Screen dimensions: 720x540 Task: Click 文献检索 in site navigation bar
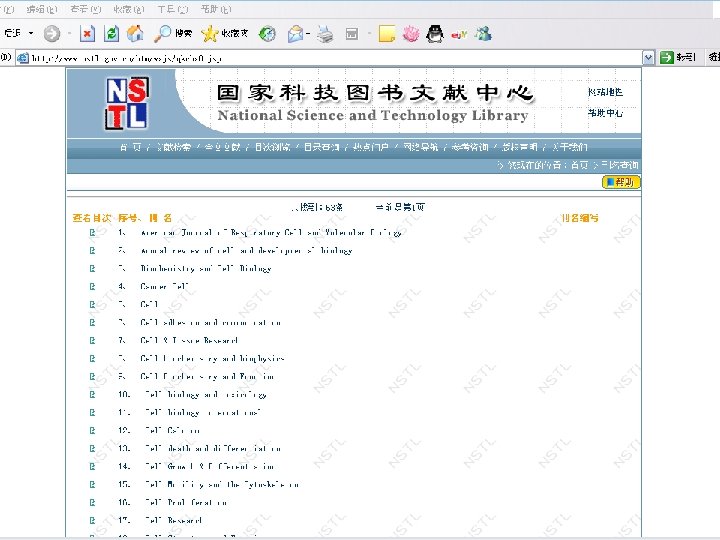tap(174, 147)
